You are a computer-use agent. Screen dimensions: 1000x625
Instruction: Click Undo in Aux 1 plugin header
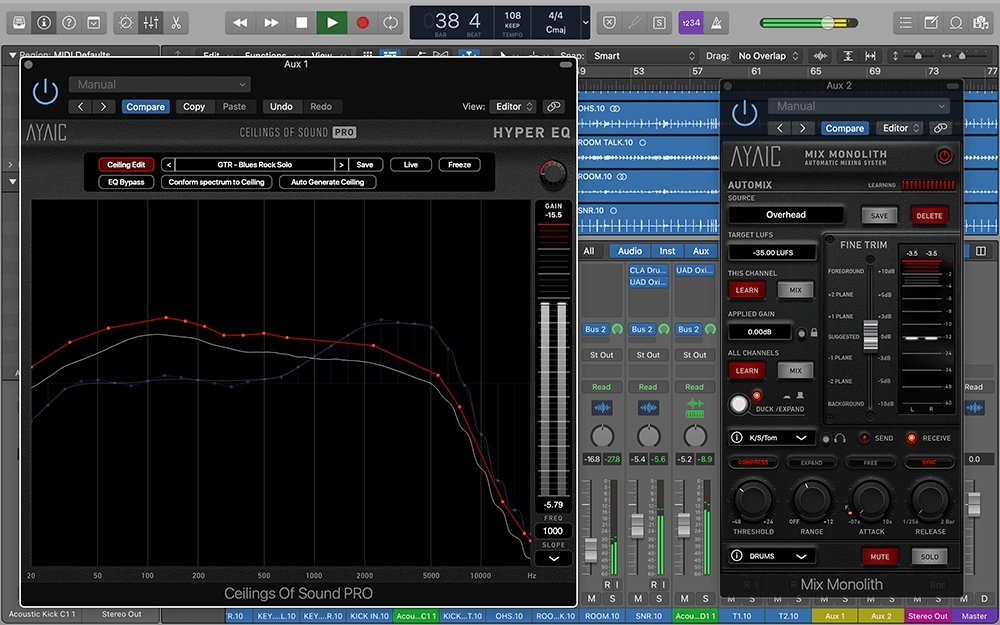pyautogui.click(x=281, y=107)
